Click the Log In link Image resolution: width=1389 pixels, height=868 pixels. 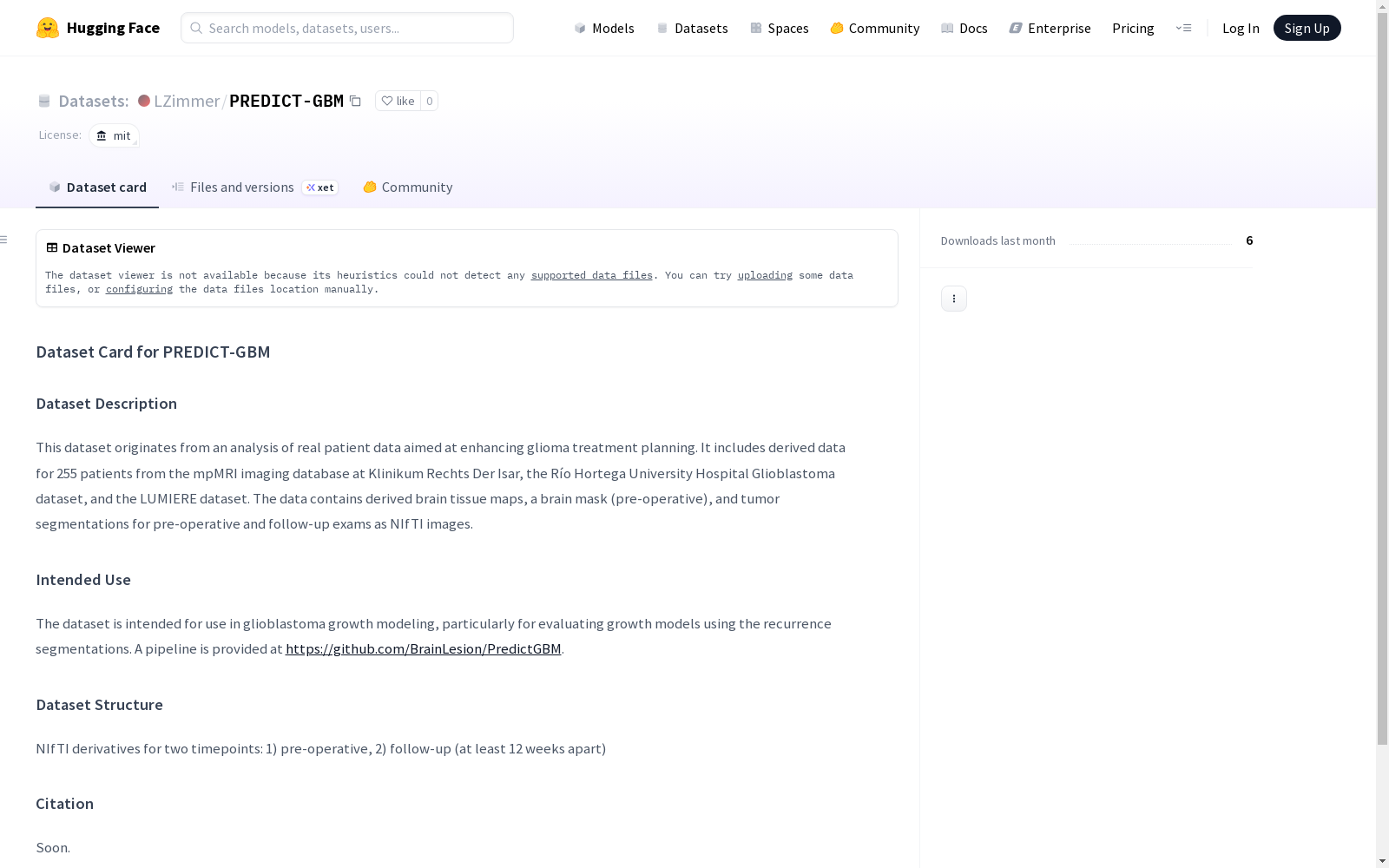[1241, 28]
